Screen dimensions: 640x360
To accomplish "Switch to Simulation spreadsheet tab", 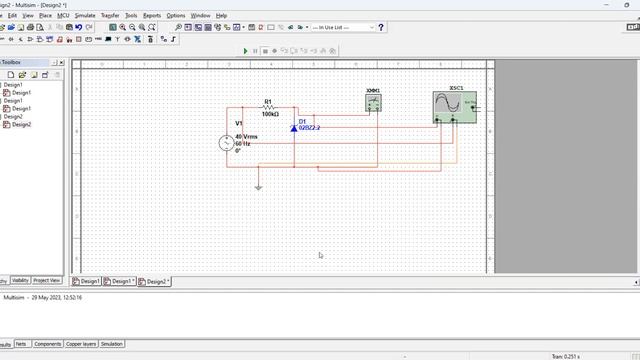I will (x=111, y=344).
